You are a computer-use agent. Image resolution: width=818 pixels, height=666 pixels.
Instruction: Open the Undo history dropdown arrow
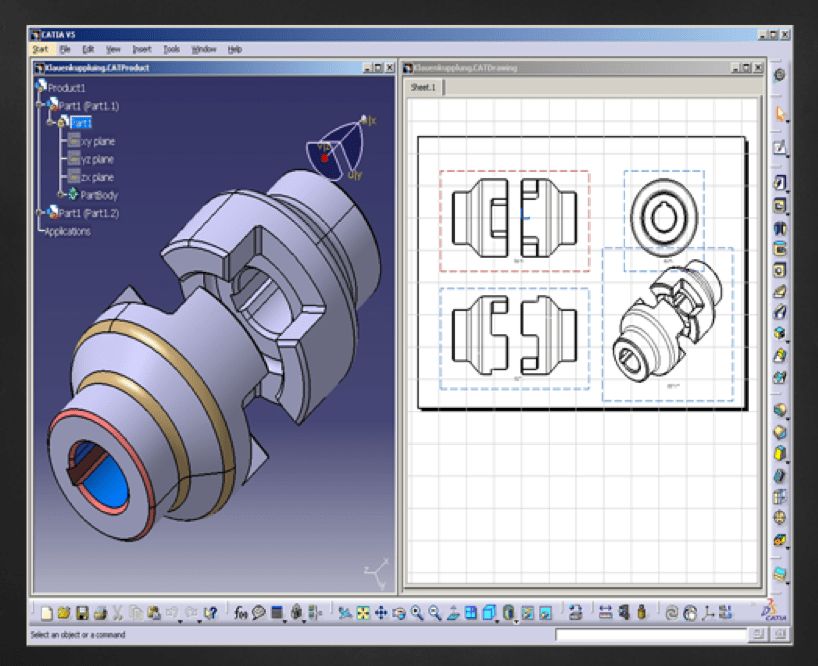180,621
